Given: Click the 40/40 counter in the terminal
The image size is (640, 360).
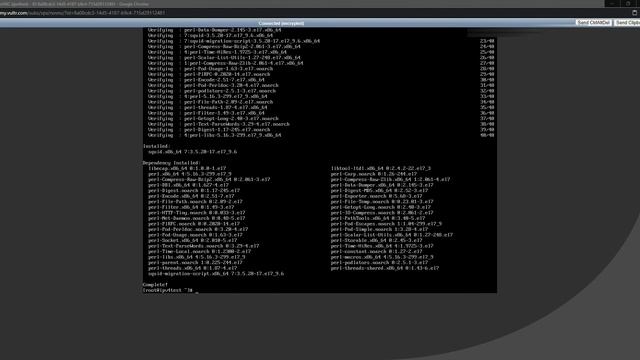Looking at the screenshot, I should click(x=487, y=135).
